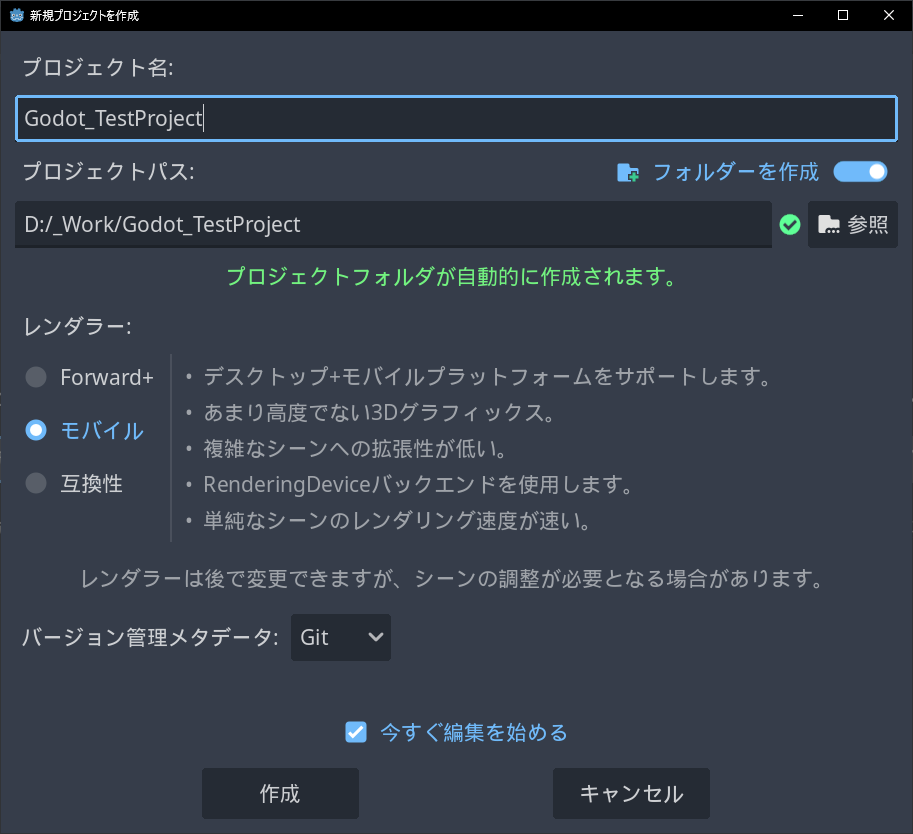Select the Forward+ renderer option
This screenshot has height=834, width=913.
click(x=37, y=377)
